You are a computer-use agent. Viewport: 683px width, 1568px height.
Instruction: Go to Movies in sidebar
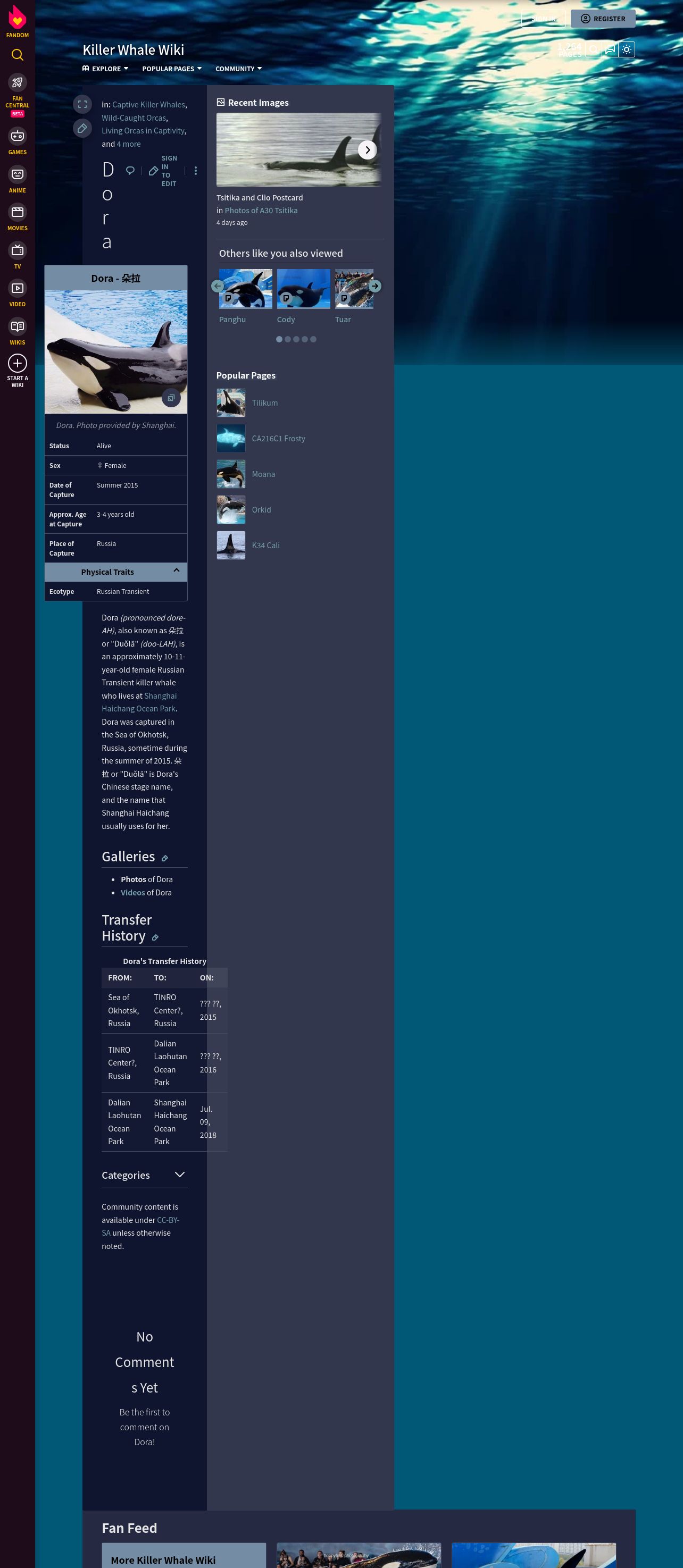(17, 217)
